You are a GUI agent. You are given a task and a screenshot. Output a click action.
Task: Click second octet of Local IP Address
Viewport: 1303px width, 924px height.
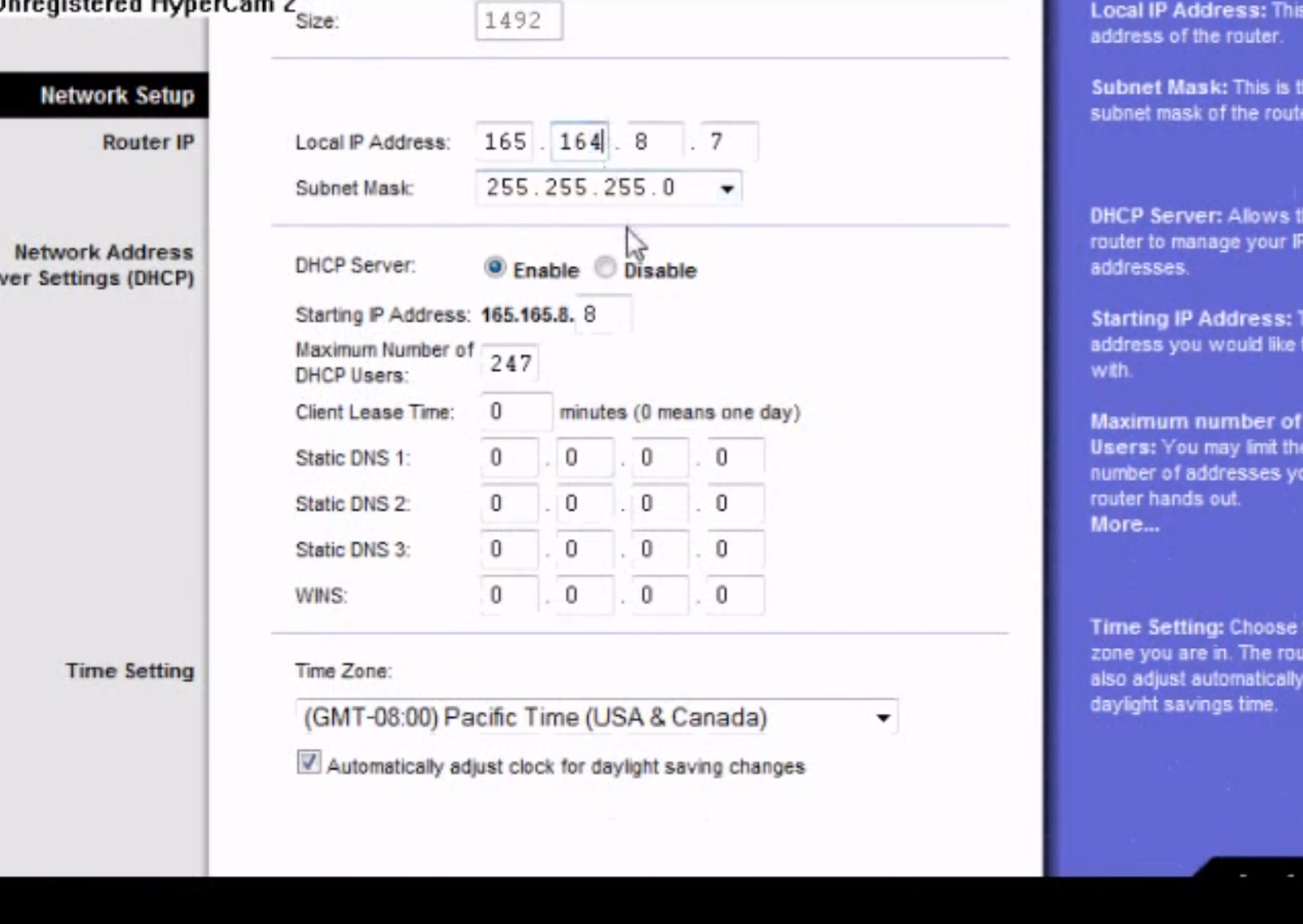[580, 142]
